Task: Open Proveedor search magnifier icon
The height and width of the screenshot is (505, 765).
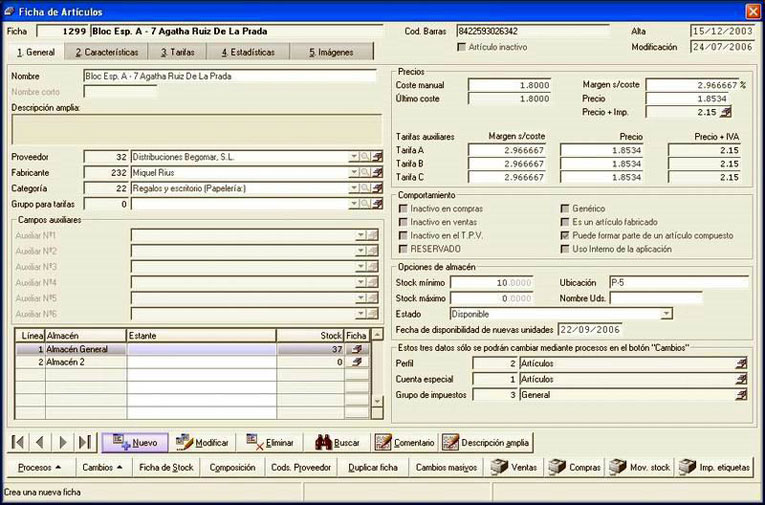Action: (365, 157)
